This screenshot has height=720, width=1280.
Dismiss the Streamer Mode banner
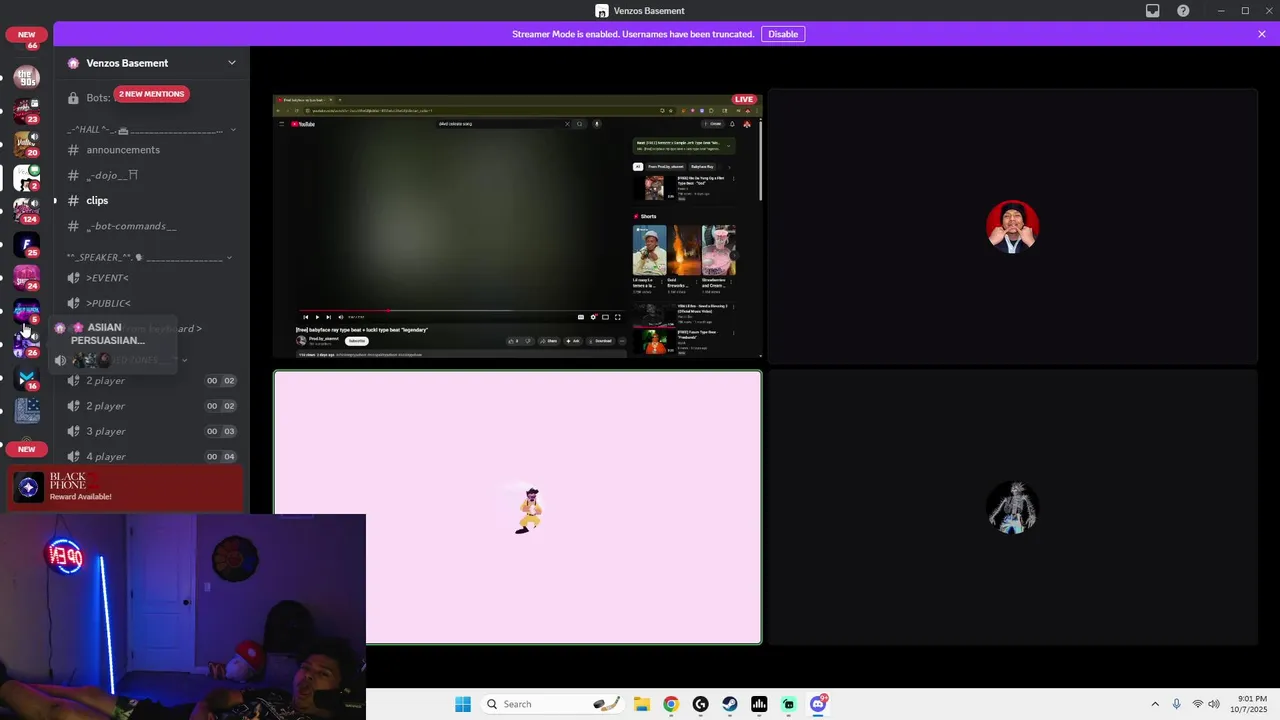coord(1262,34)
